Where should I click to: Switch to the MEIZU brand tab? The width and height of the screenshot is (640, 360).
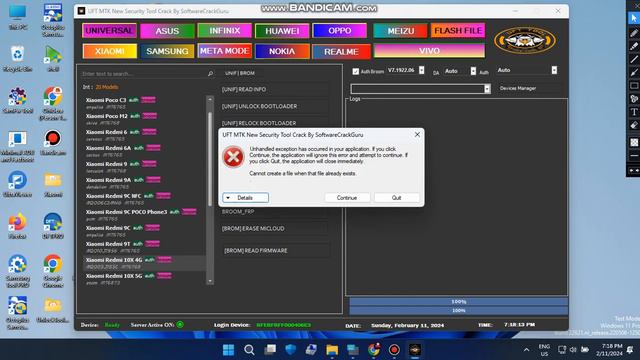pos(400,31)
